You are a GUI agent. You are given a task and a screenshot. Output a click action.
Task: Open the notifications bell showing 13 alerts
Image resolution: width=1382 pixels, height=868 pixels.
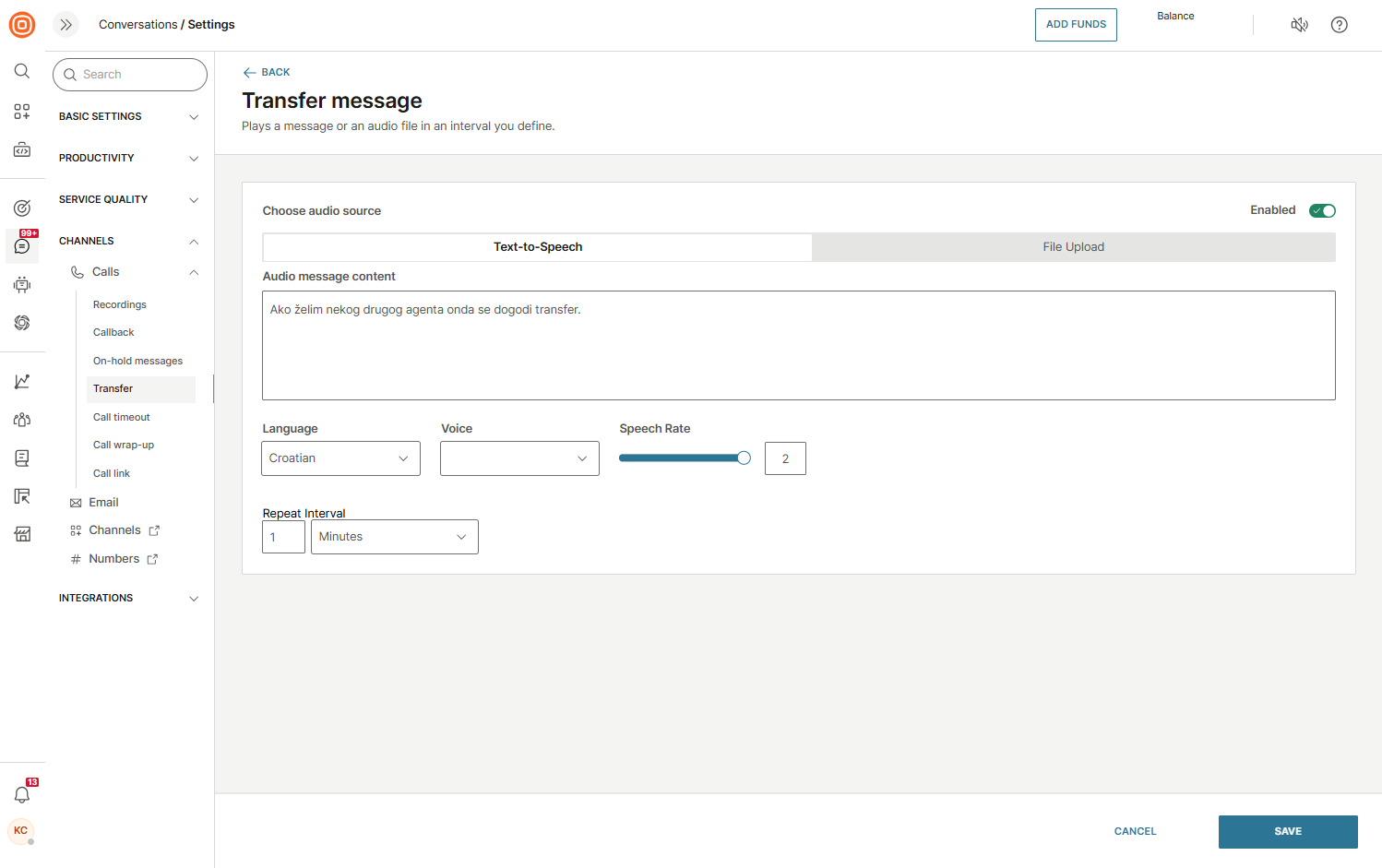click(x=21, y=794)
